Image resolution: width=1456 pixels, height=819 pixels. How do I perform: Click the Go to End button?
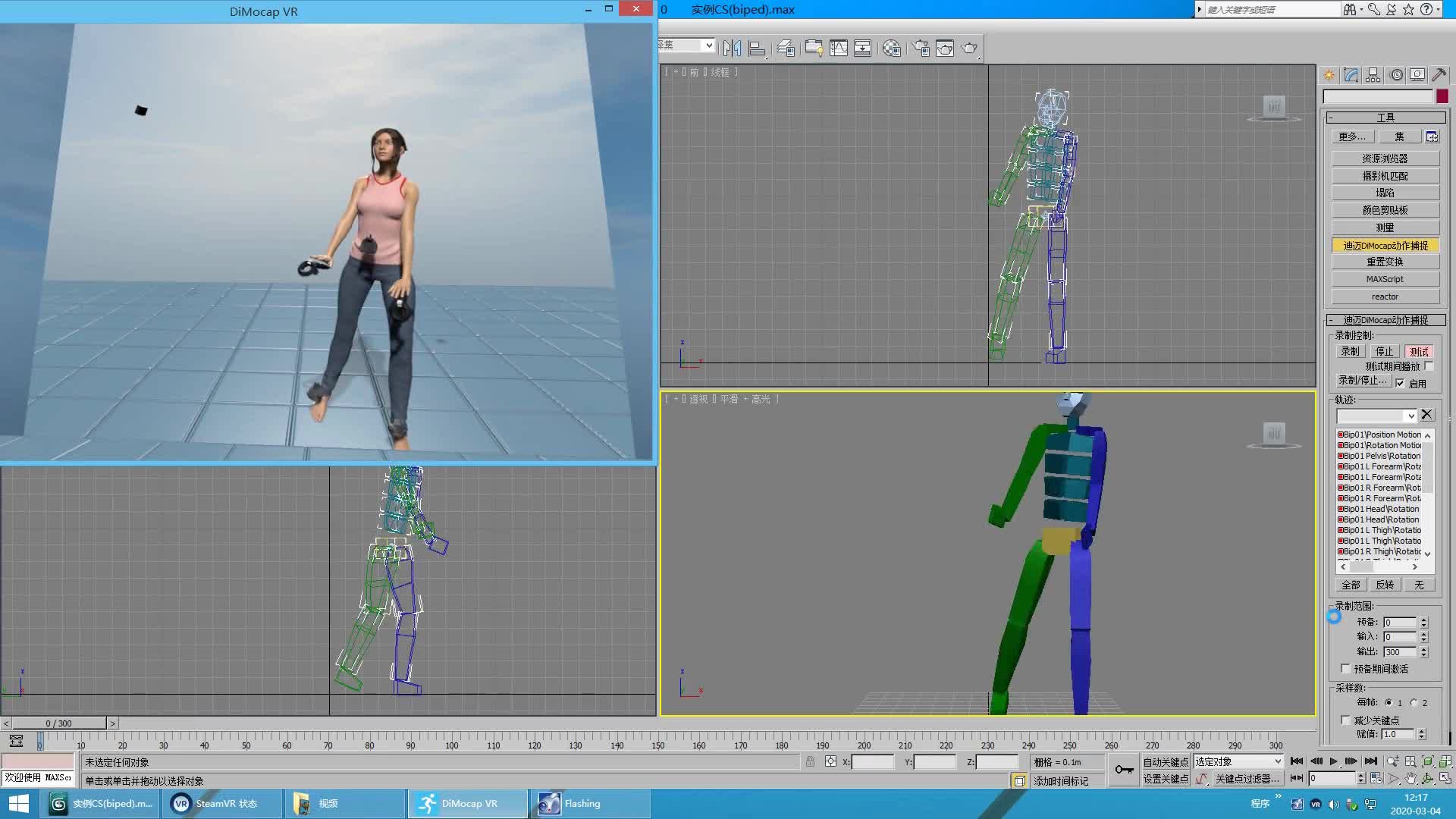pos(1370,761)
